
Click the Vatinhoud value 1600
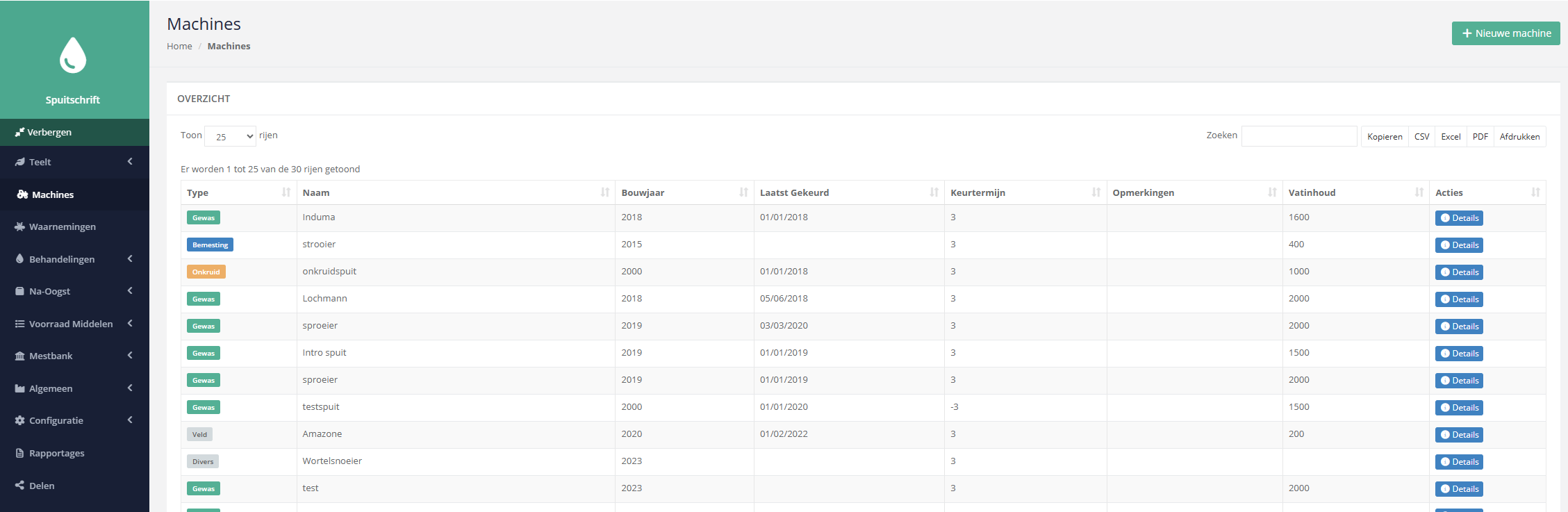click(x=1298, y=217)
